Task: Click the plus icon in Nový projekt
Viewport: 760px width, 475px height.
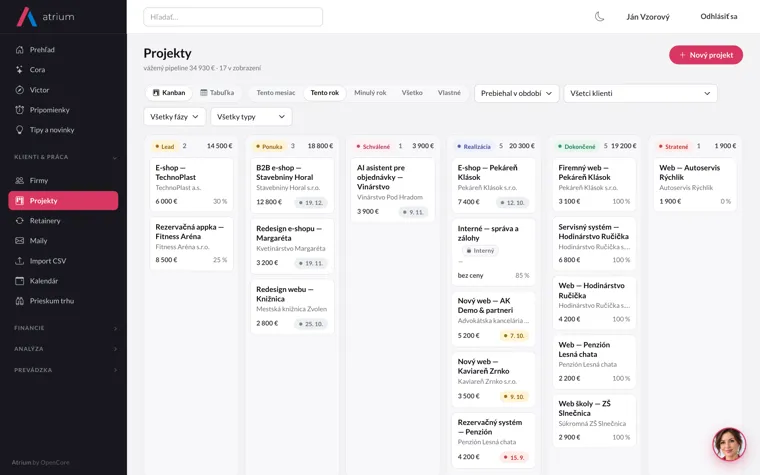Action: [x=682, y=55]
